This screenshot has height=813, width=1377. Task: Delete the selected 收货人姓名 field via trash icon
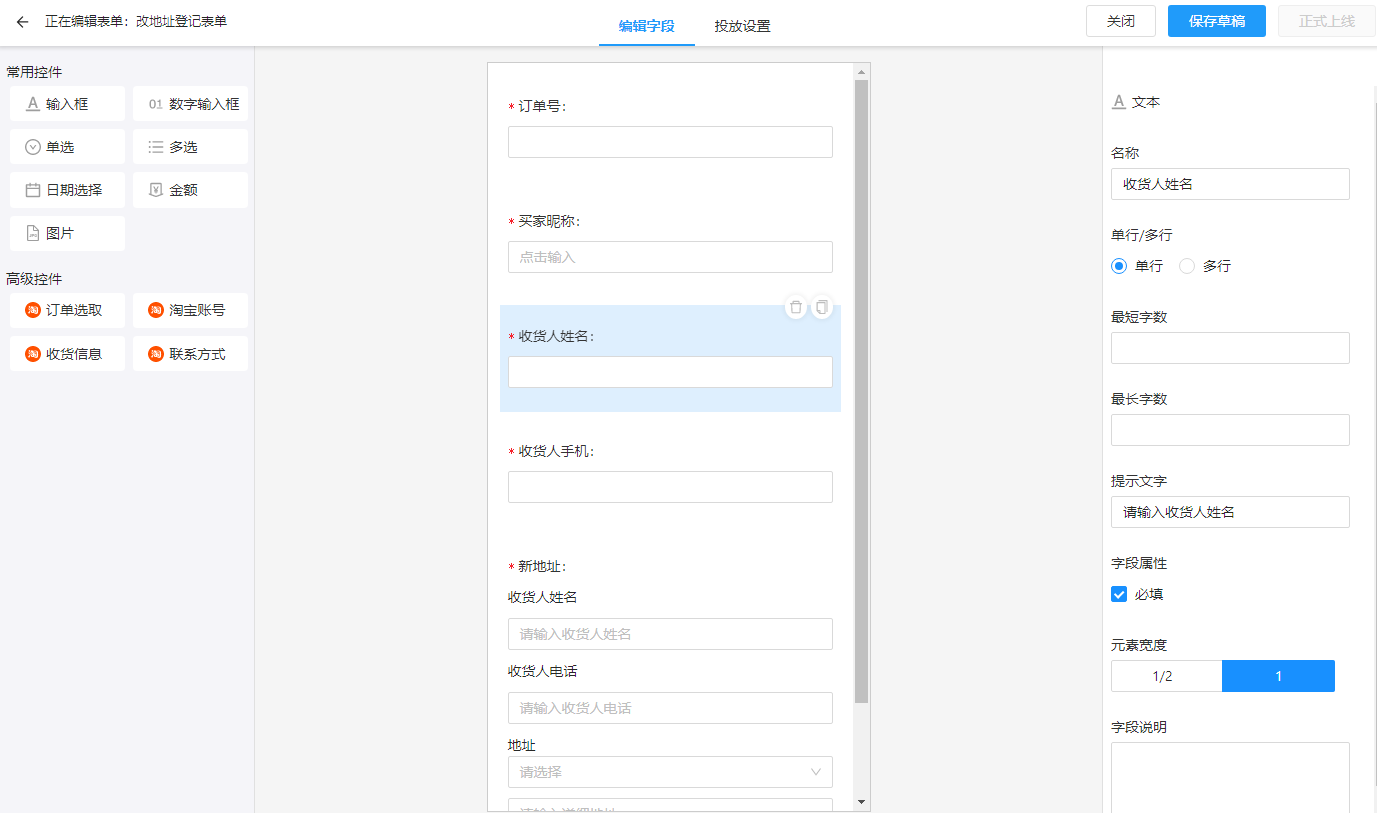(796, 308)
